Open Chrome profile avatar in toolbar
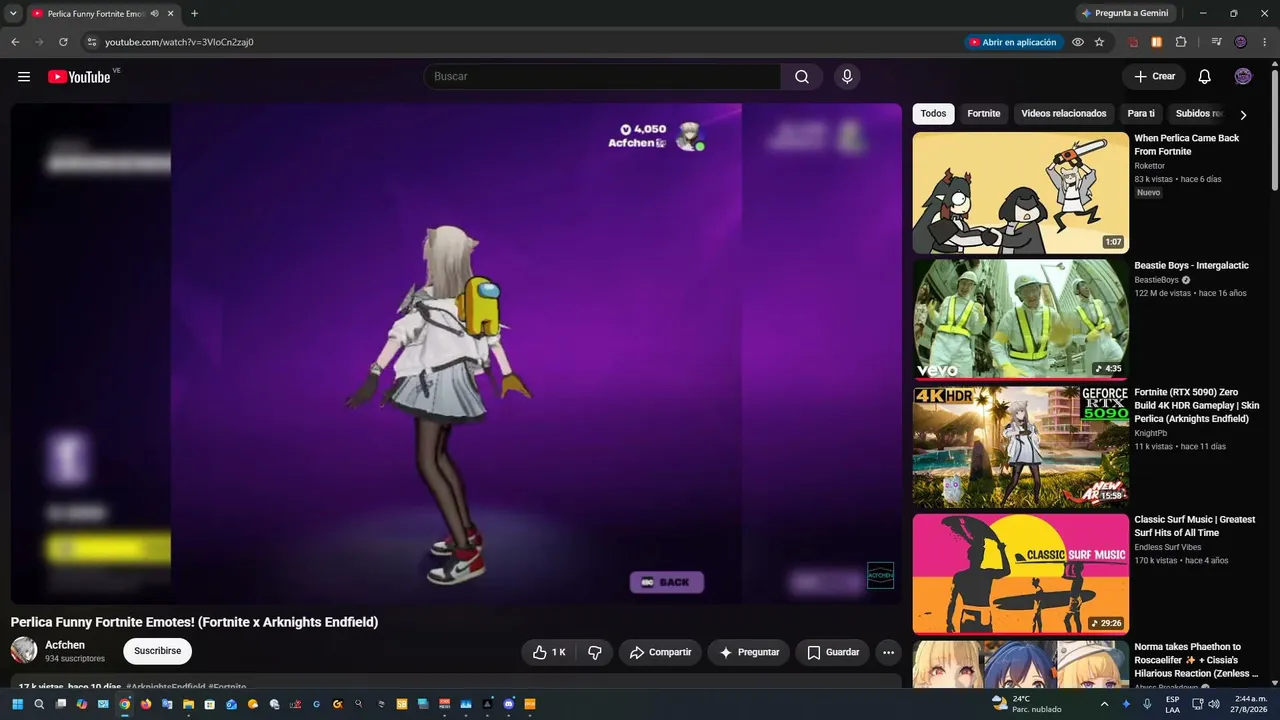Viewport: 1280px width, 720px height. coord(1241,42)
